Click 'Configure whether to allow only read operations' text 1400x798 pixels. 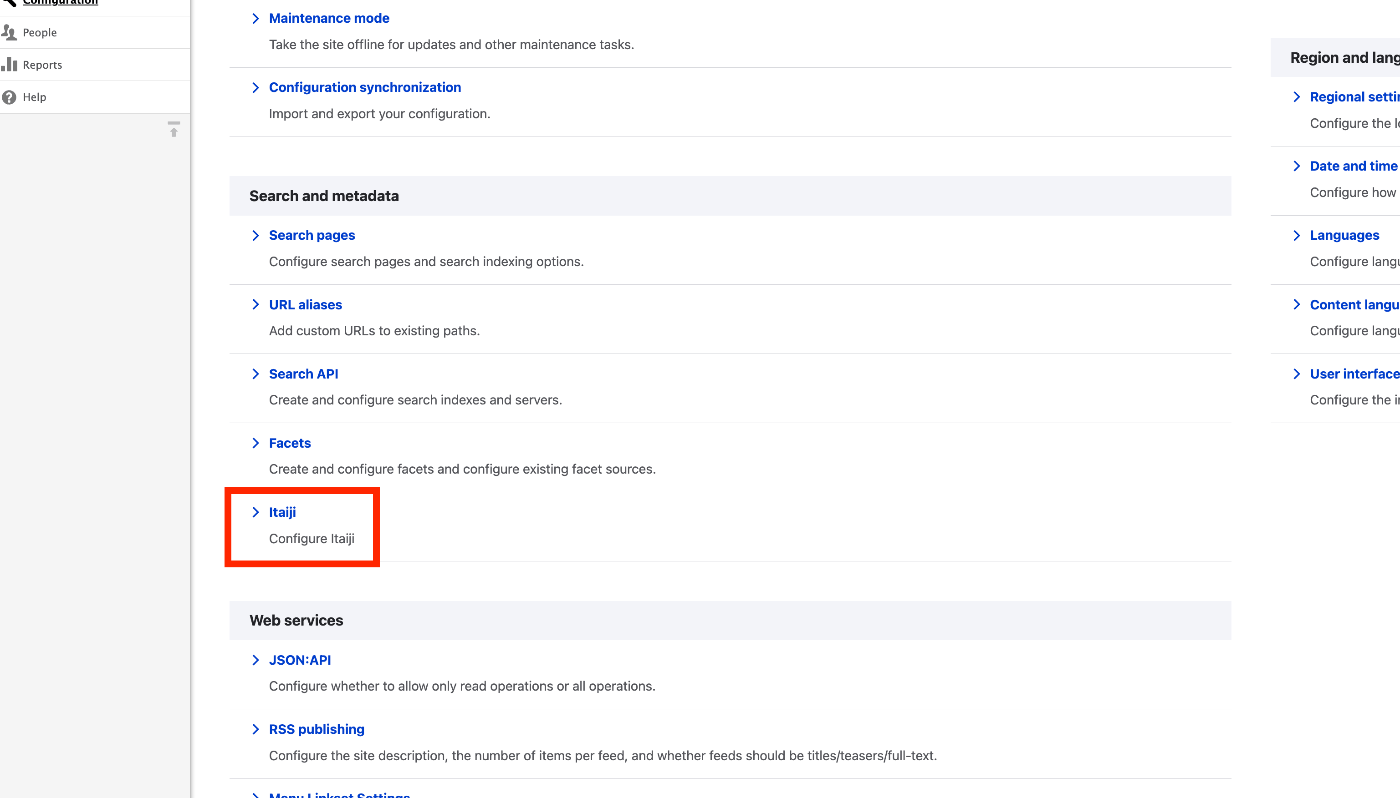462,686
